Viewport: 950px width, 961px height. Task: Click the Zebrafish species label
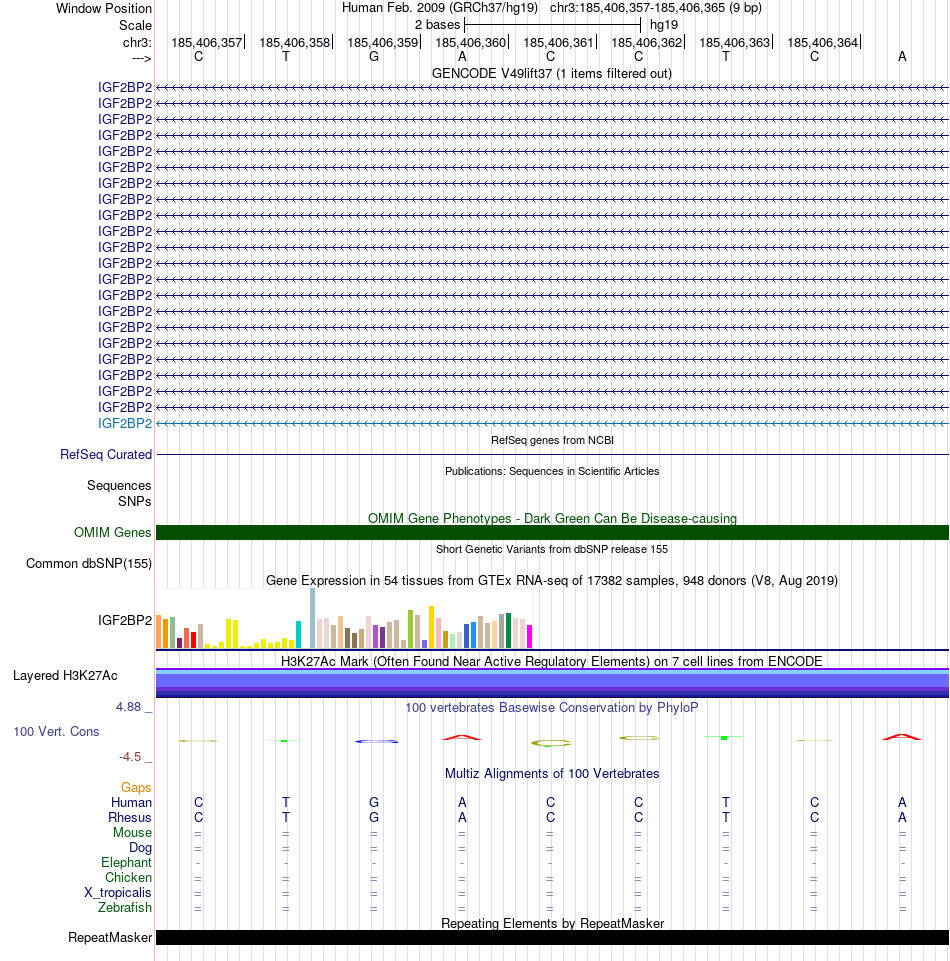click(124, 908)
